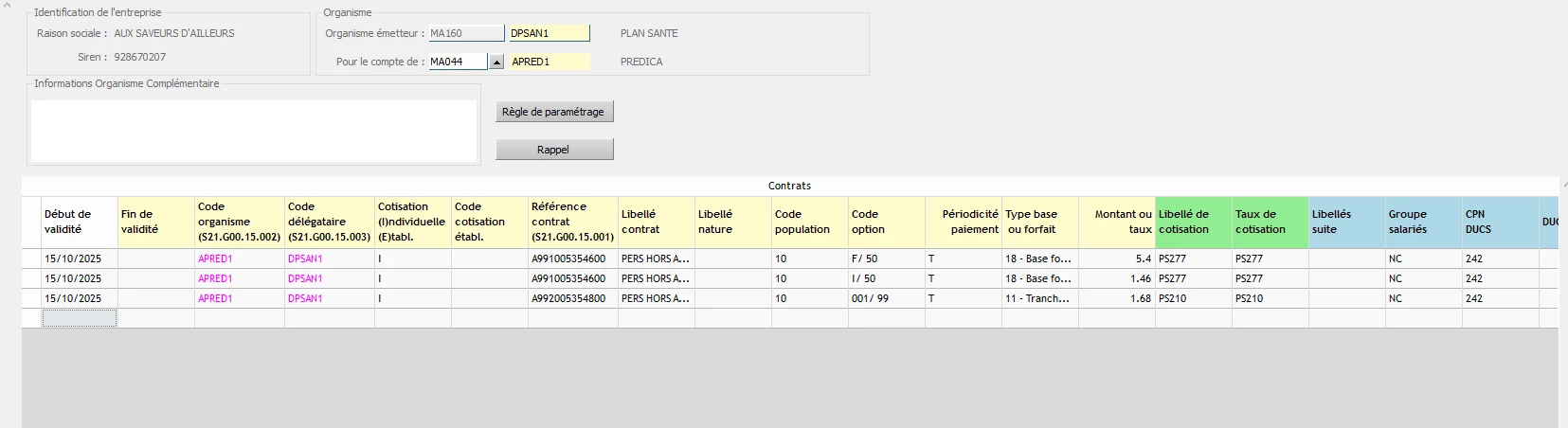The height and width of the screenshot is (428, 1568).
Task: Click the 'Pour le compte de' MA044 field
Action: click(x=459, y=62)
